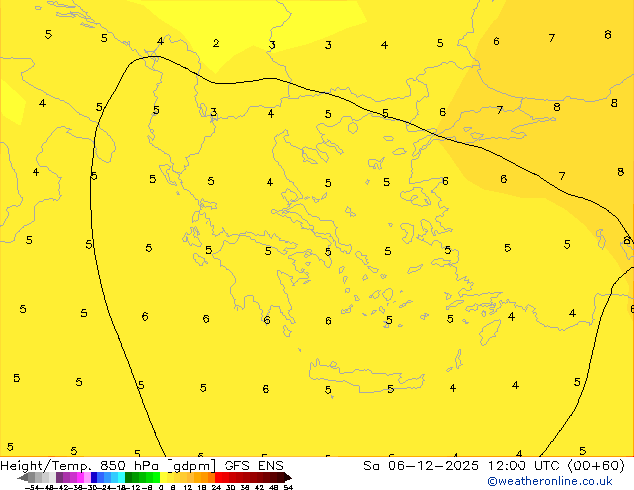Pick the dark green legend swatch

click(x=128, y=477)
